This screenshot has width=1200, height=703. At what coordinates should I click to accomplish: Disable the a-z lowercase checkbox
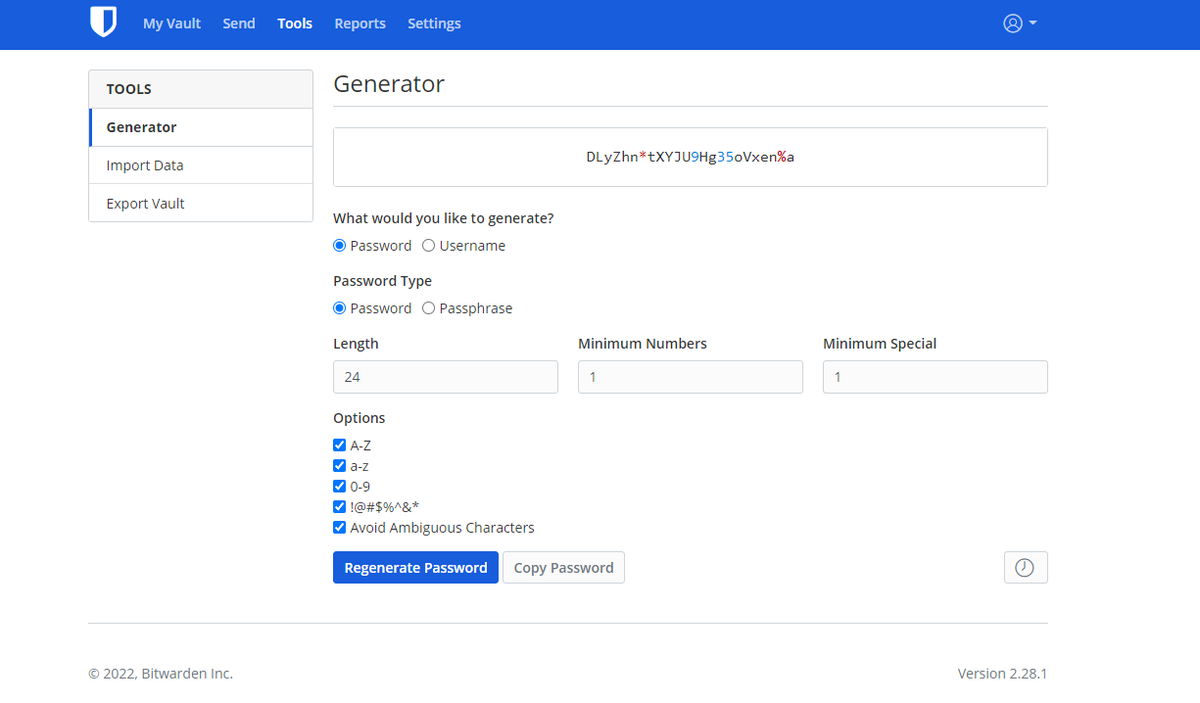[x=339, y=465]
